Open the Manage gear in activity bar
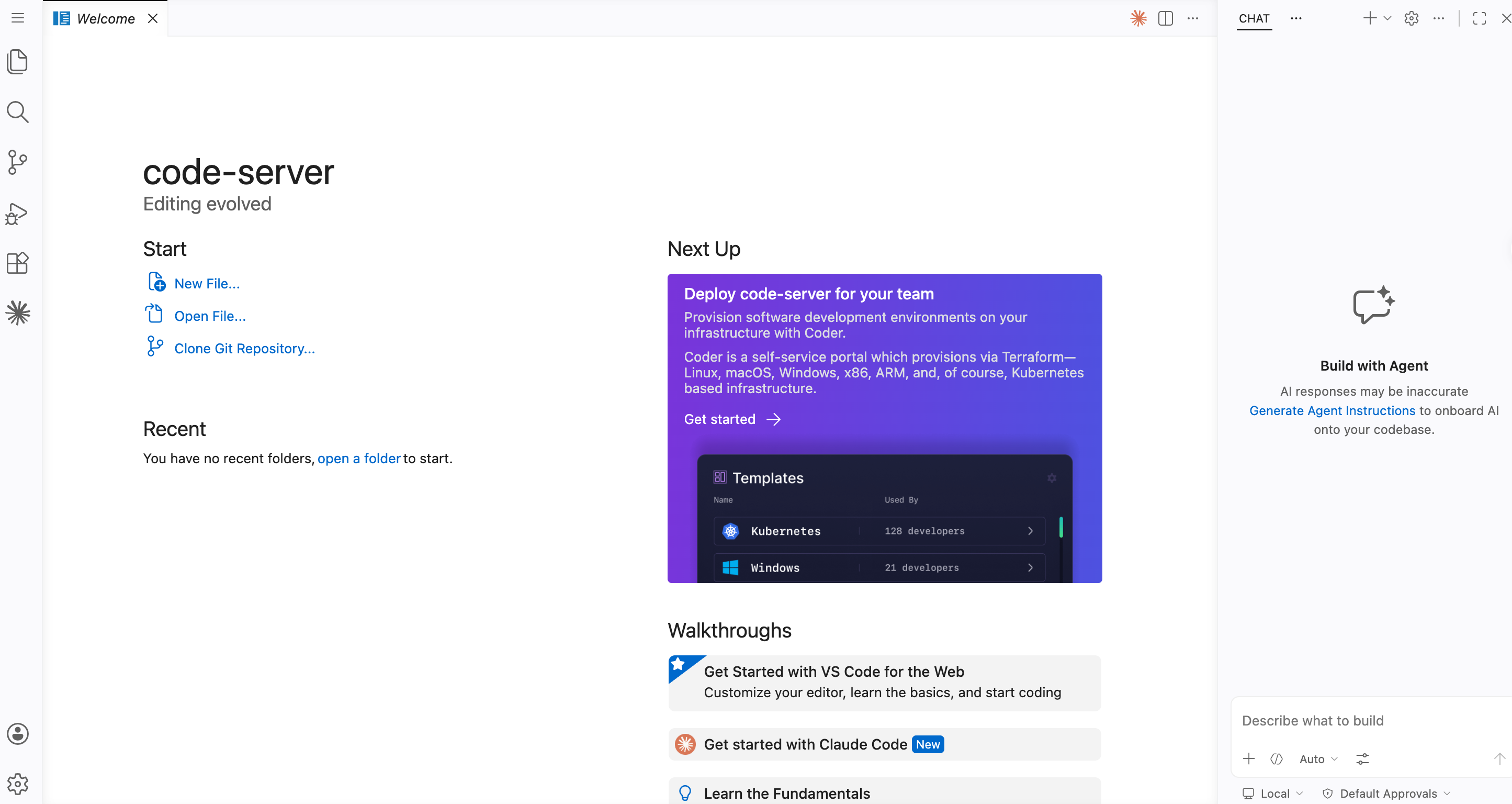 [18, 784]
